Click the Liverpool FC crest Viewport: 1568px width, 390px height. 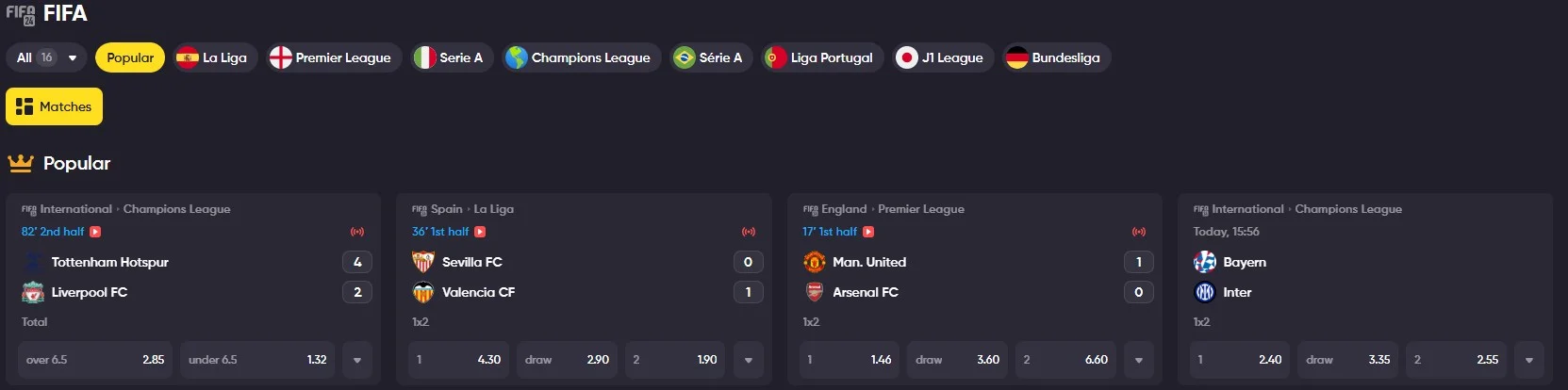coord(33,292)
